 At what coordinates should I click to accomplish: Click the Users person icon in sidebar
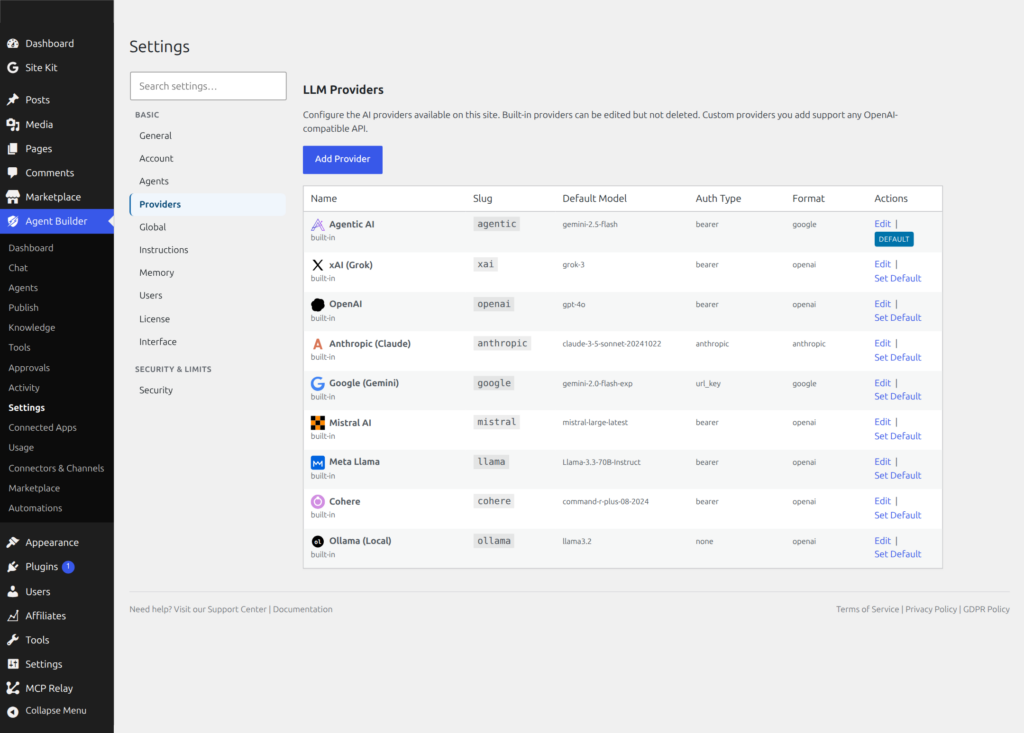13,592
